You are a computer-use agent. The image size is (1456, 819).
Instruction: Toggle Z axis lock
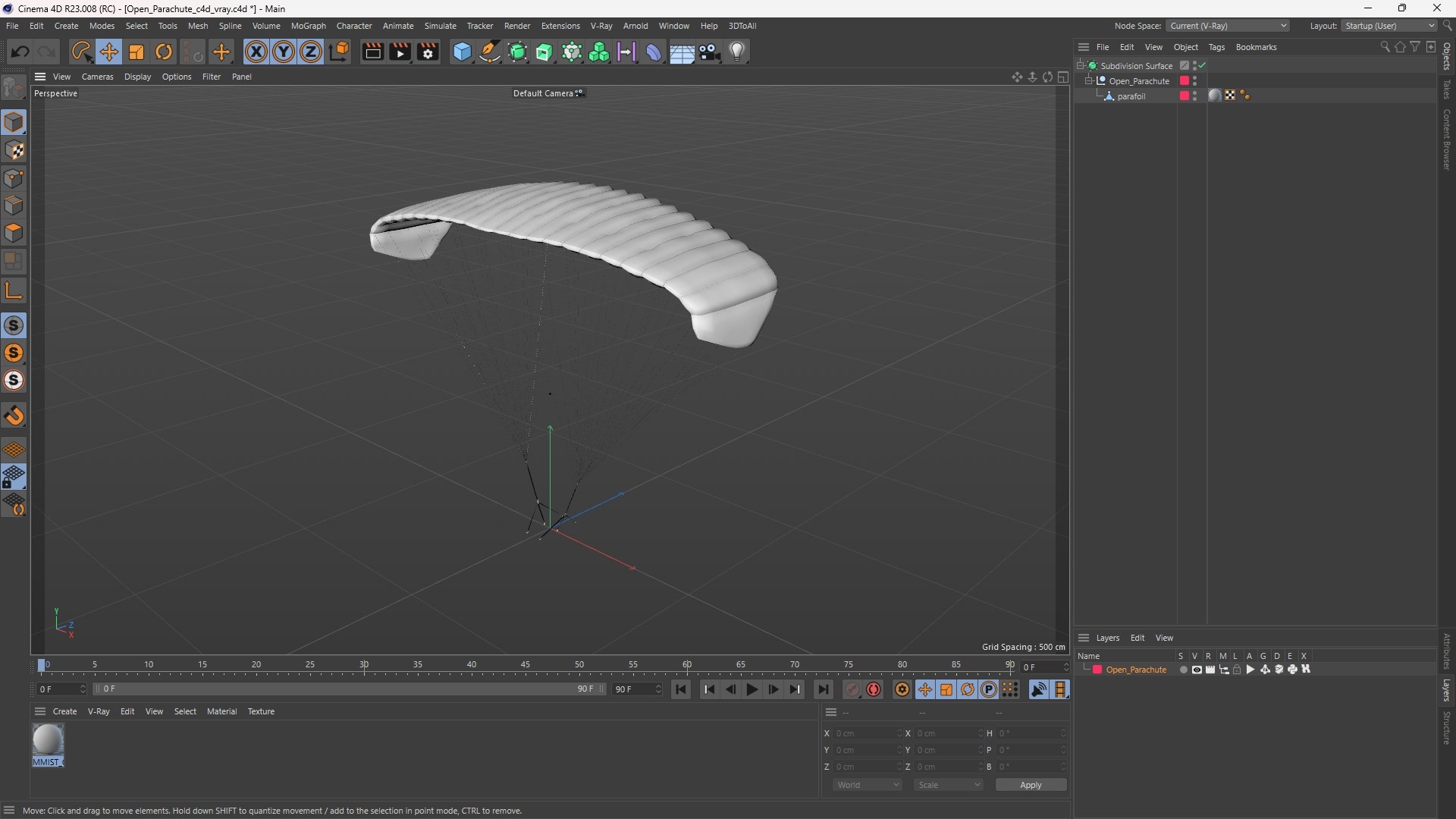pyautogui.click(x=311, y=52)
